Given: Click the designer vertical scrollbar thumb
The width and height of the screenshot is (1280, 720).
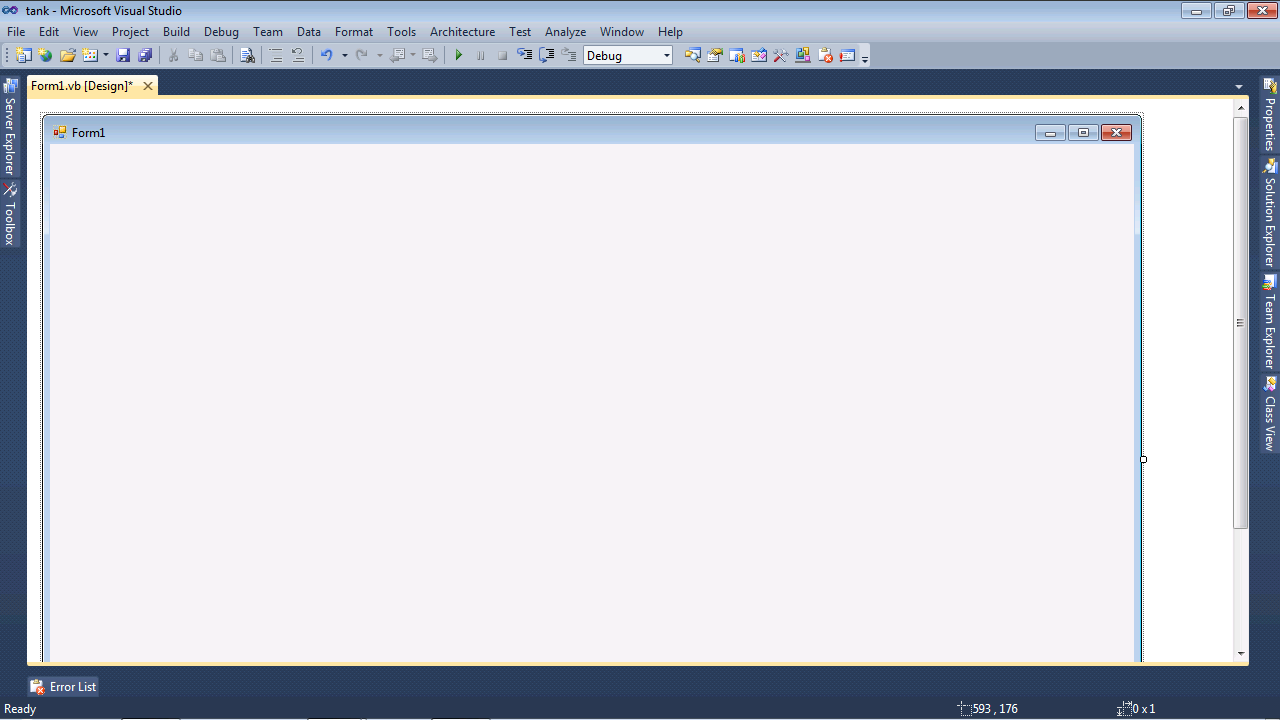Looking at the screenshot, I should [1241, 323].
